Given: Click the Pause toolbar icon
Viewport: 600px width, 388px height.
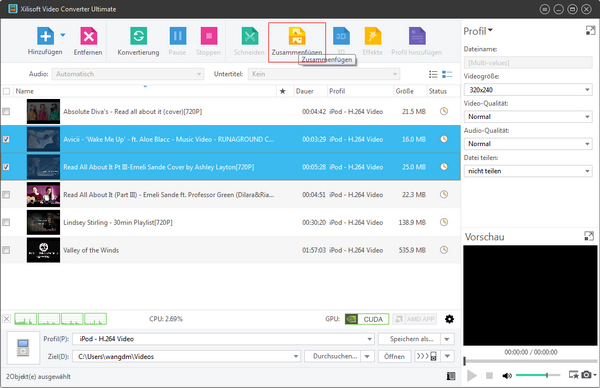Looking at the screenshot, I should [x=178, y=36].
